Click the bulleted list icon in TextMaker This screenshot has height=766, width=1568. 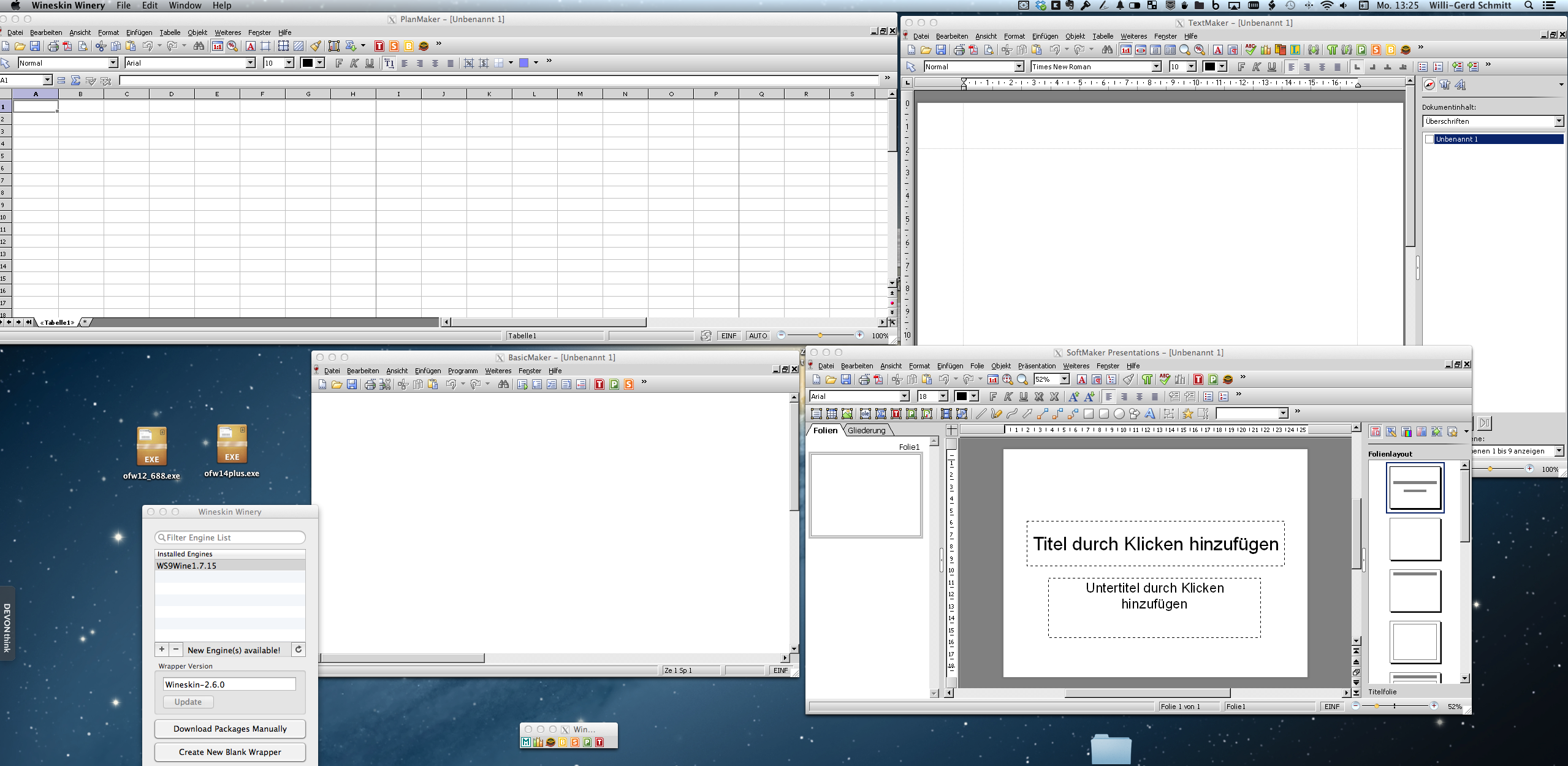(1423, 67)
